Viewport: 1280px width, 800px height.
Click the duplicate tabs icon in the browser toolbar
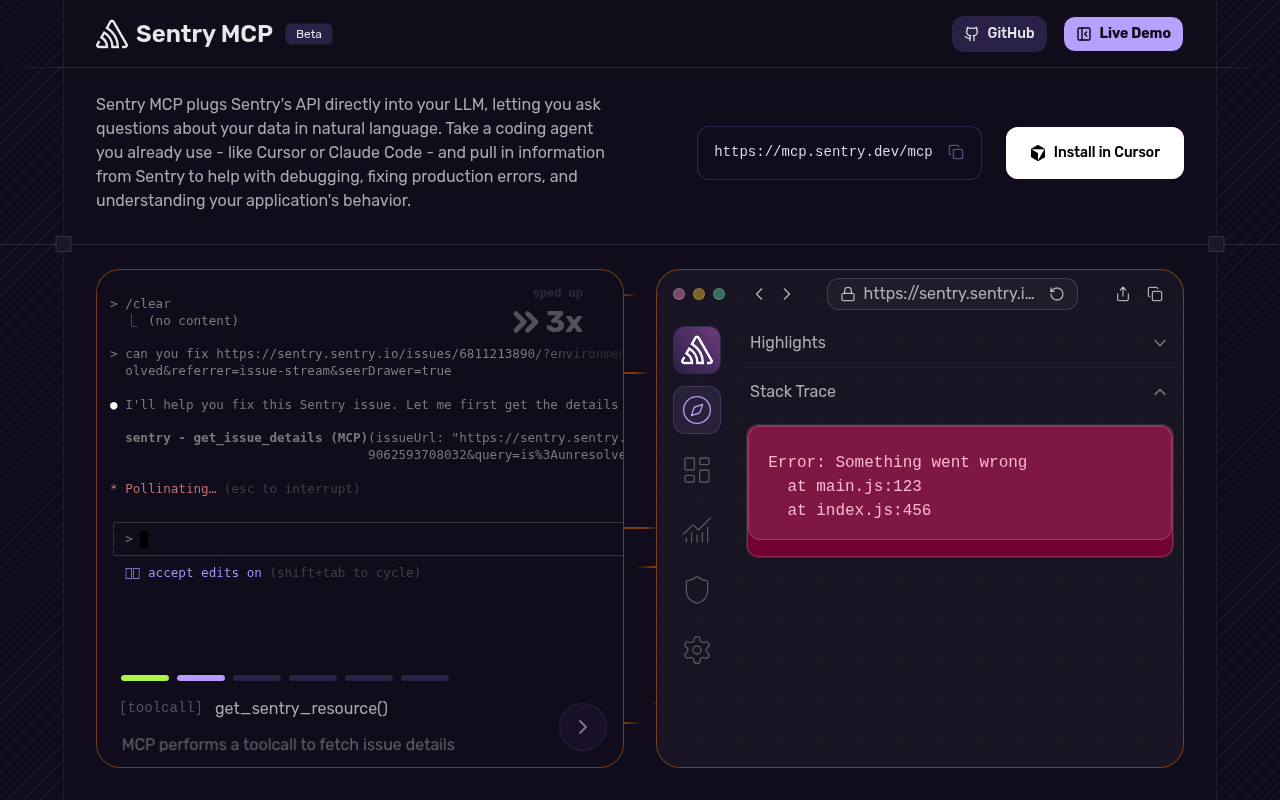(x=1155, y=294)
